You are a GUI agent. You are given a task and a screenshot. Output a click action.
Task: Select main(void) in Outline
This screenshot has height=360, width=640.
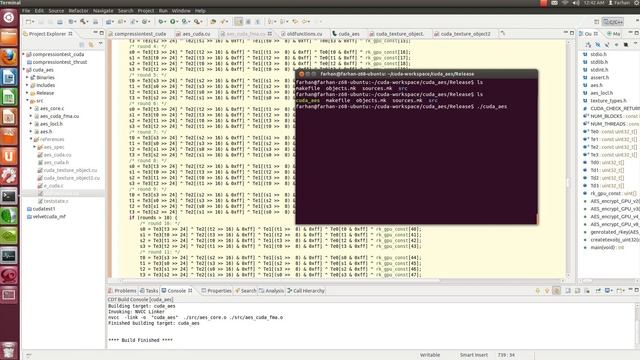pyautogui.click(x=607, y=248)
